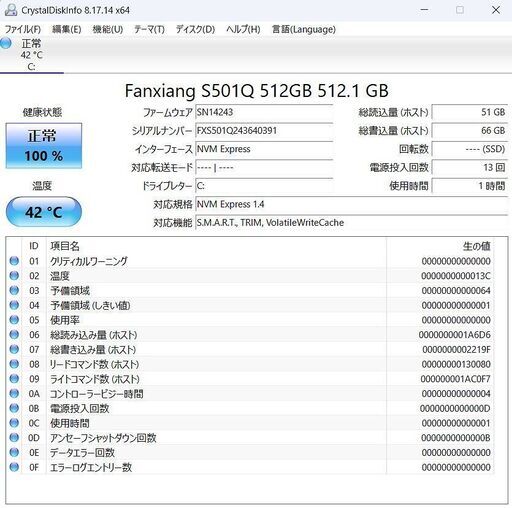Select raw value 000000000013C
Screen dimensions: 512x508
click(x=456, y=276)
